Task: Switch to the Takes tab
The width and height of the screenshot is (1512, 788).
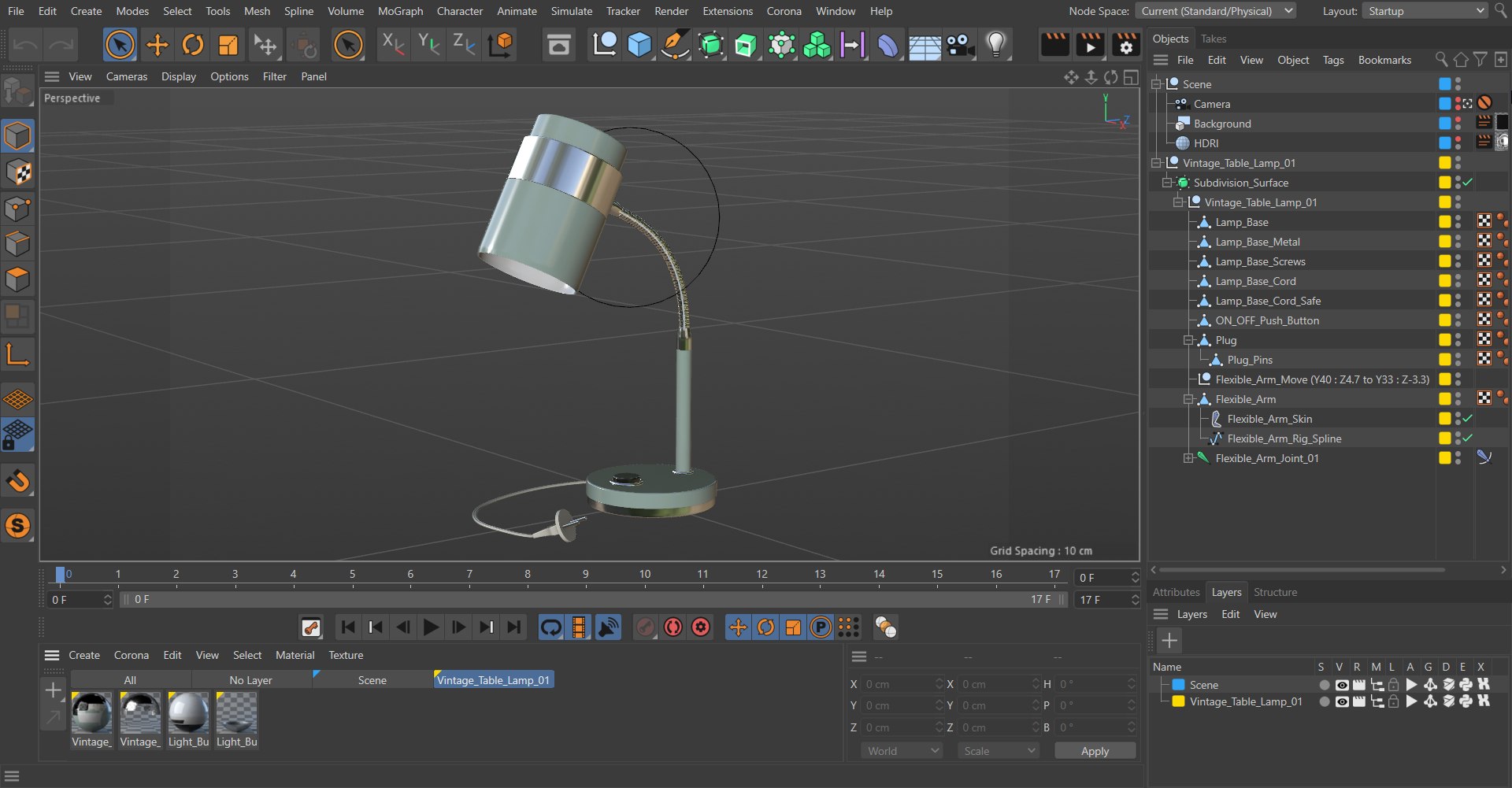Action: point(1214,39)
